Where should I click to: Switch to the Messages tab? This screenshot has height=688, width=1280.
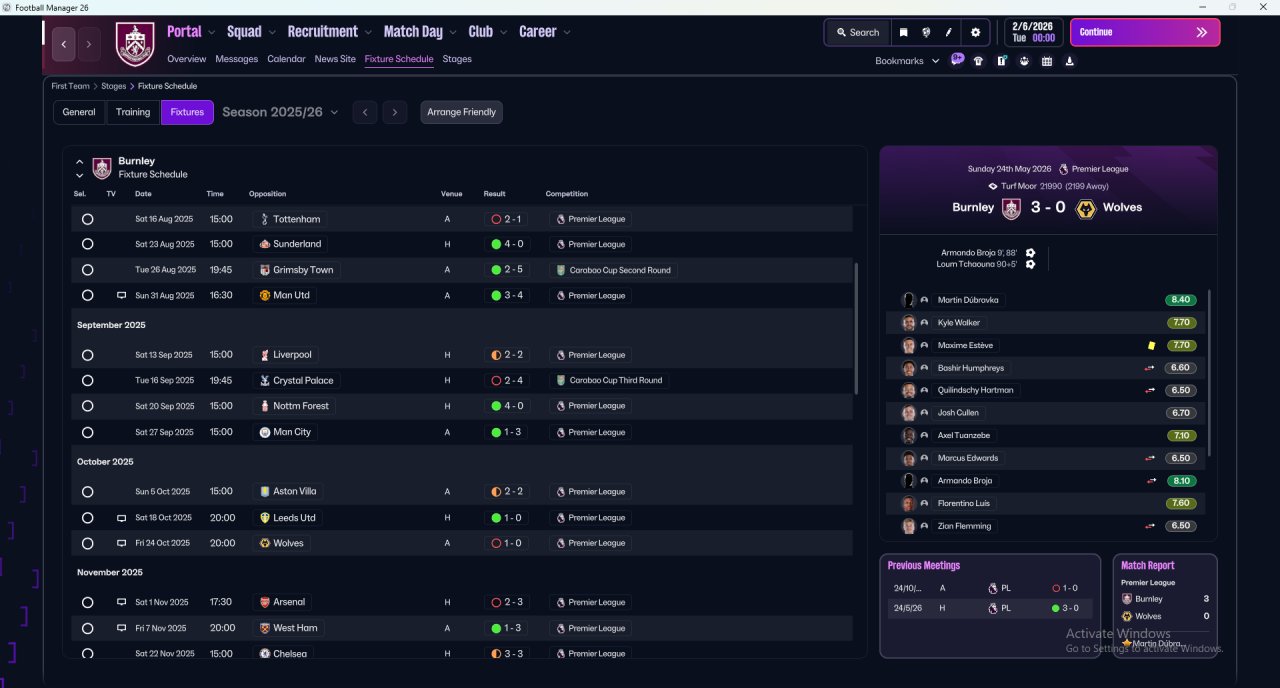[x=236, y=59]
